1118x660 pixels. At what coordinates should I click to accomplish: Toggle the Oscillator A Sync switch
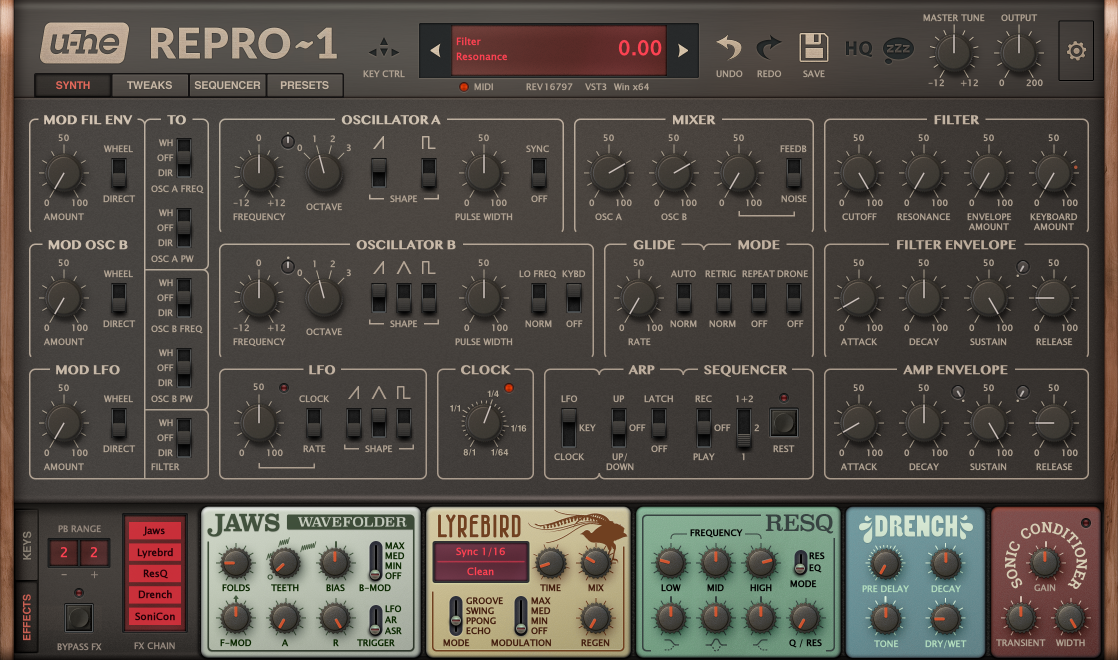(x=538, y=172)
